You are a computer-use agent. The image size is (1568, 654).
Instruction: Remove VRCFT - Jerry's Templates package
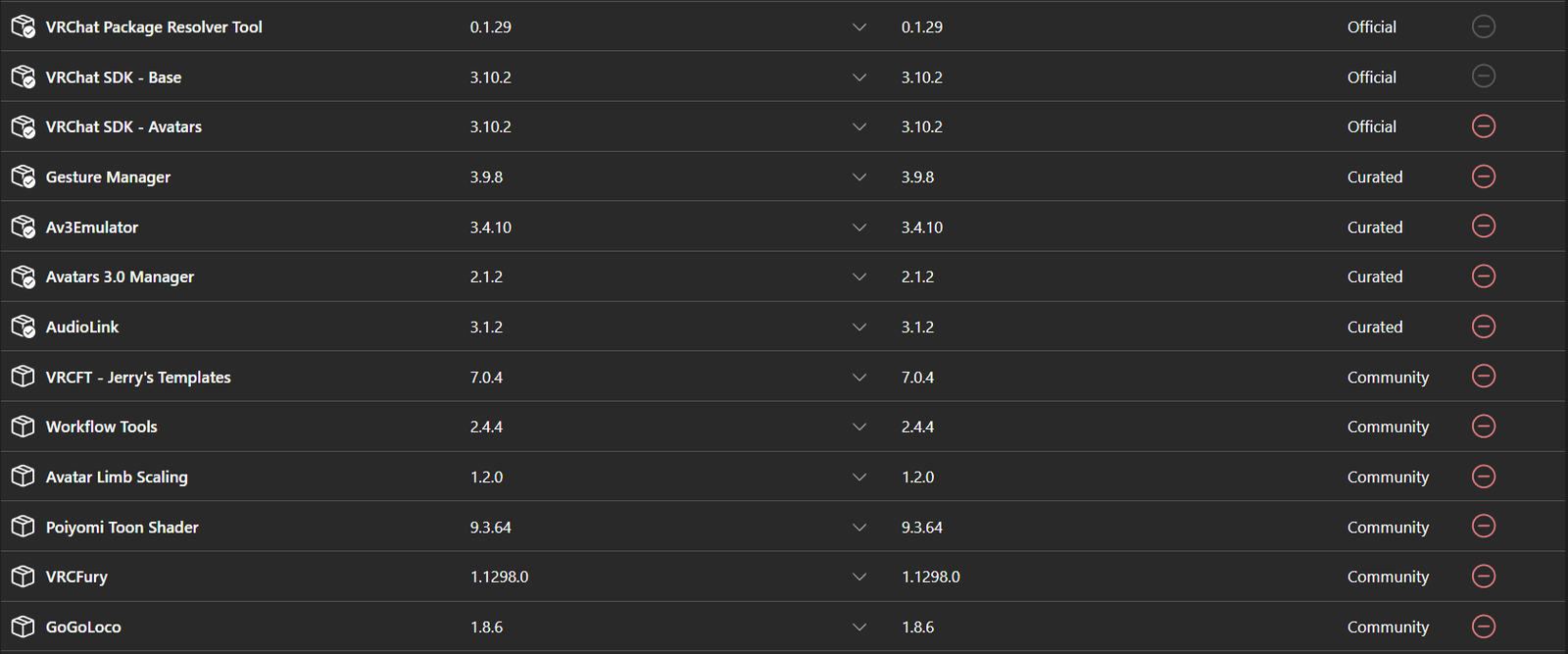tap(1484, 377)
